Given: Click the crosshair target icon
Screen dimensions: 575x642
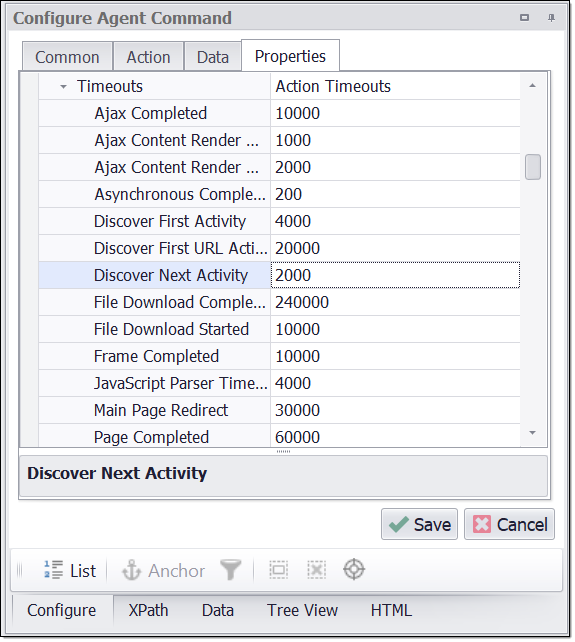Looking at the screenshot, I should 354,570.
